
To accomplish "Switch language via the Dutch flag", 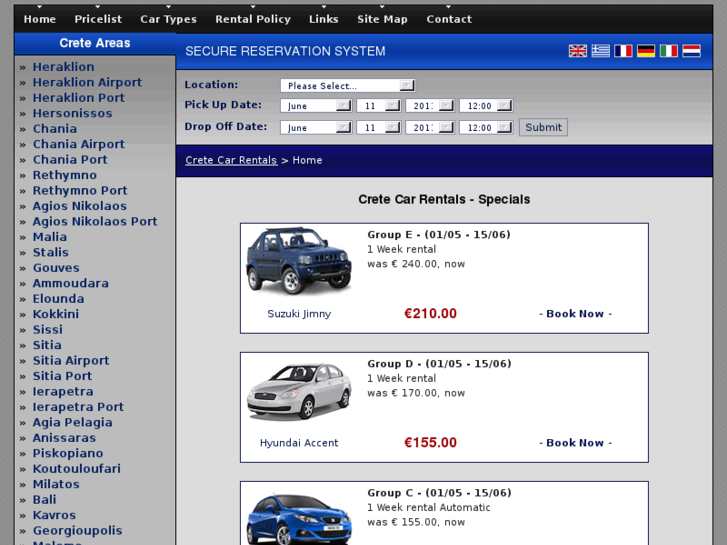I will point(691,51).
